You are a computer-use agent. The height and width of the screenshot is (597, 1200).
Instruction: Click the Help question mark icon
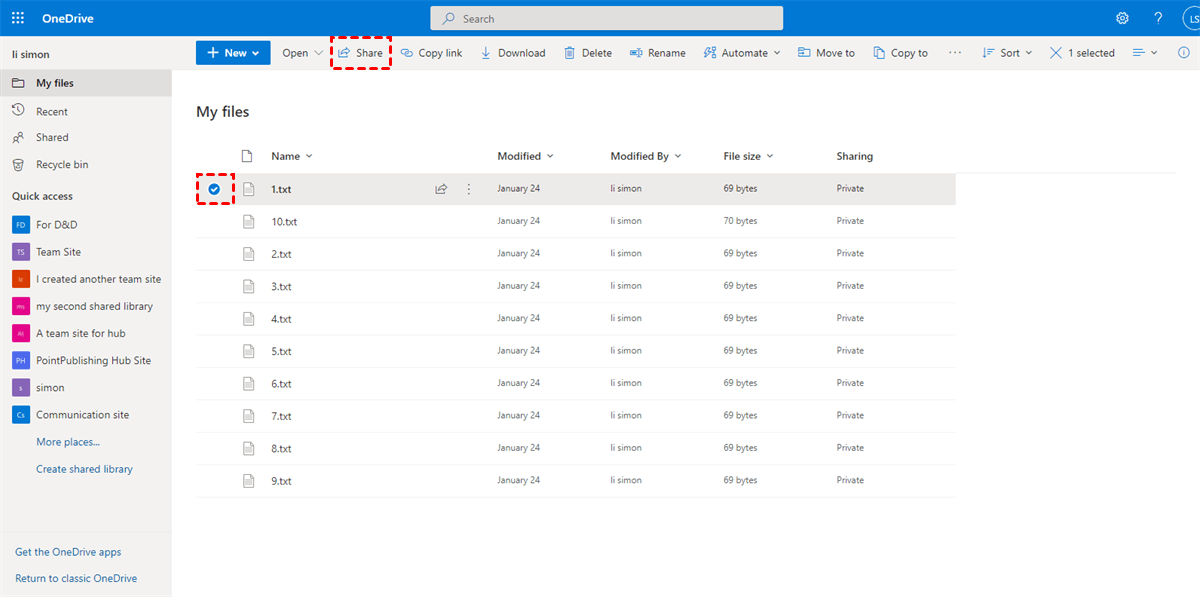1158,18
